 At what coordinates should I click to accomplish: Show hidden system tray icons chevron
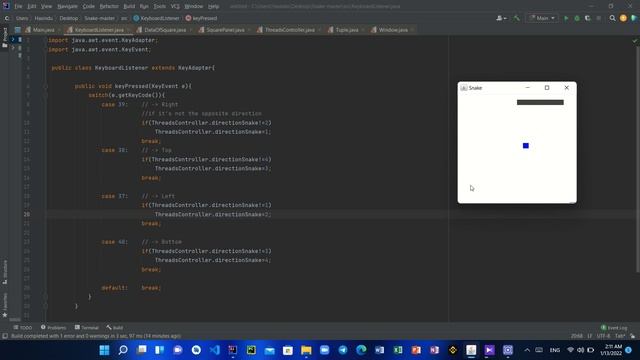point(527,350)
